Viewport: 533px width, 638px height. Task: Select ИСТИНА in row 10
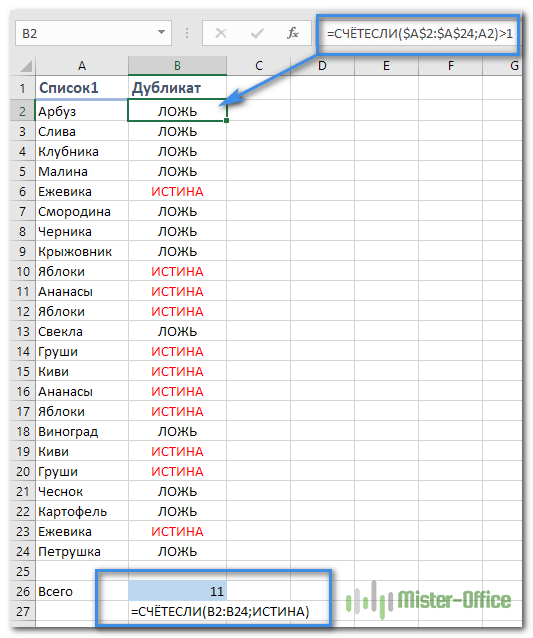(x=177, y=271)
